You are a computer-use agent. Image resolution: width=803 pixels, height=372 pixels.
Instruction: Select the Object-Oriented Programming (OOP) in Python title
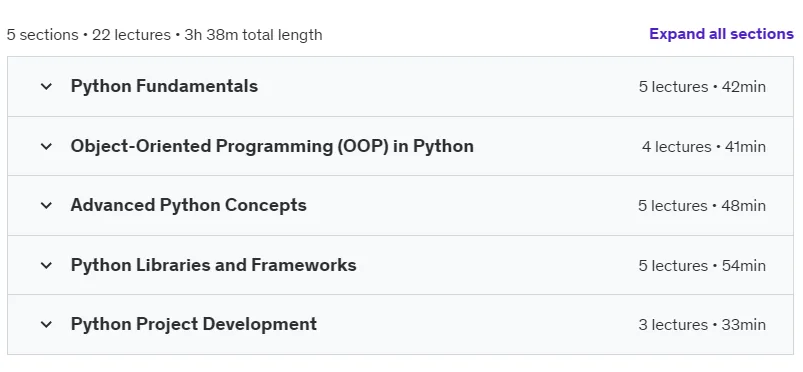[272, 146]
